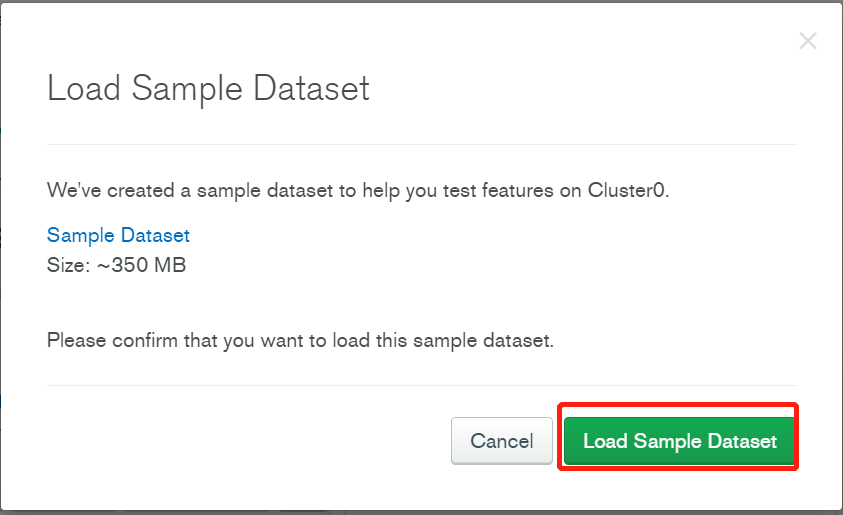Click empty space left of the Cancel button
This screenshot has width=843, height=515.
point(247,441)
